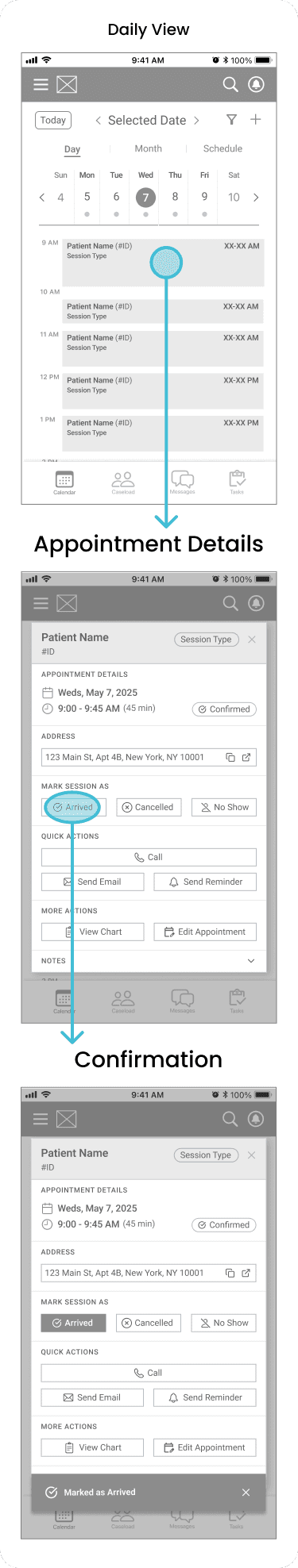Switch to the Schedule tab
Screen dimensions: 298x1568
pyautogui.click(x=223, y=148)
